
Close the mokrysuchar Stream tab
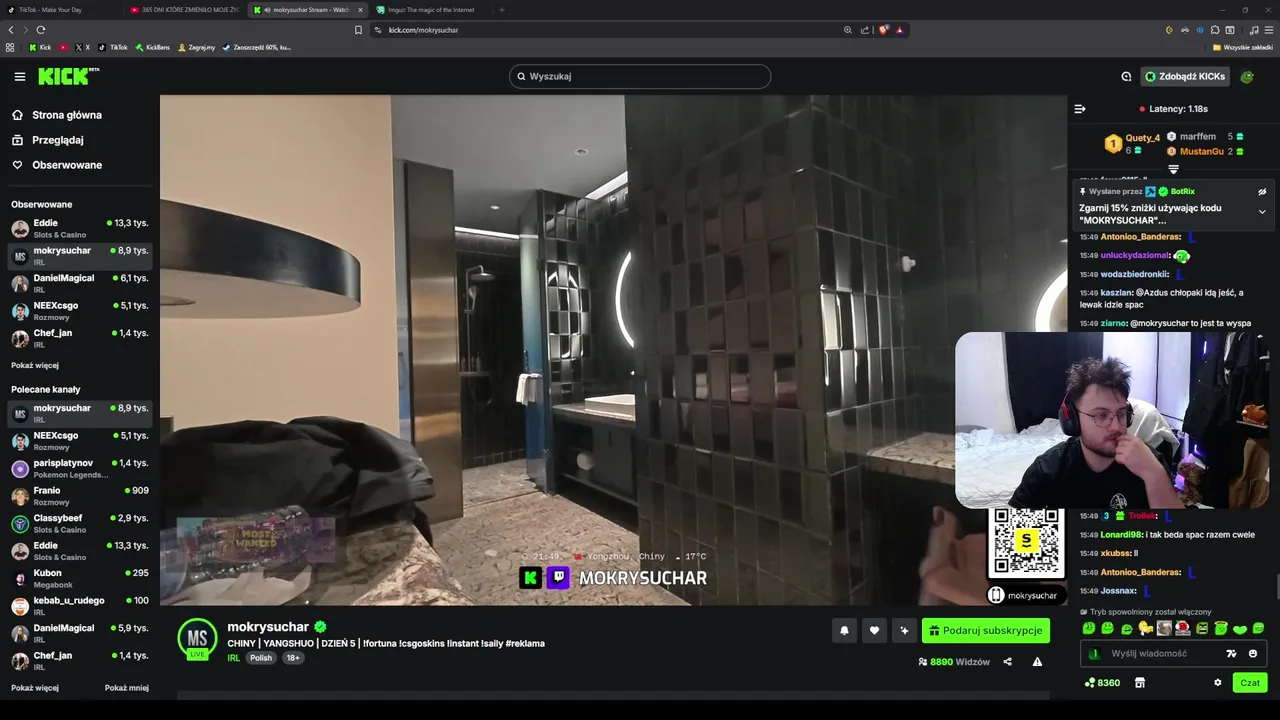(x=361, y=10)
